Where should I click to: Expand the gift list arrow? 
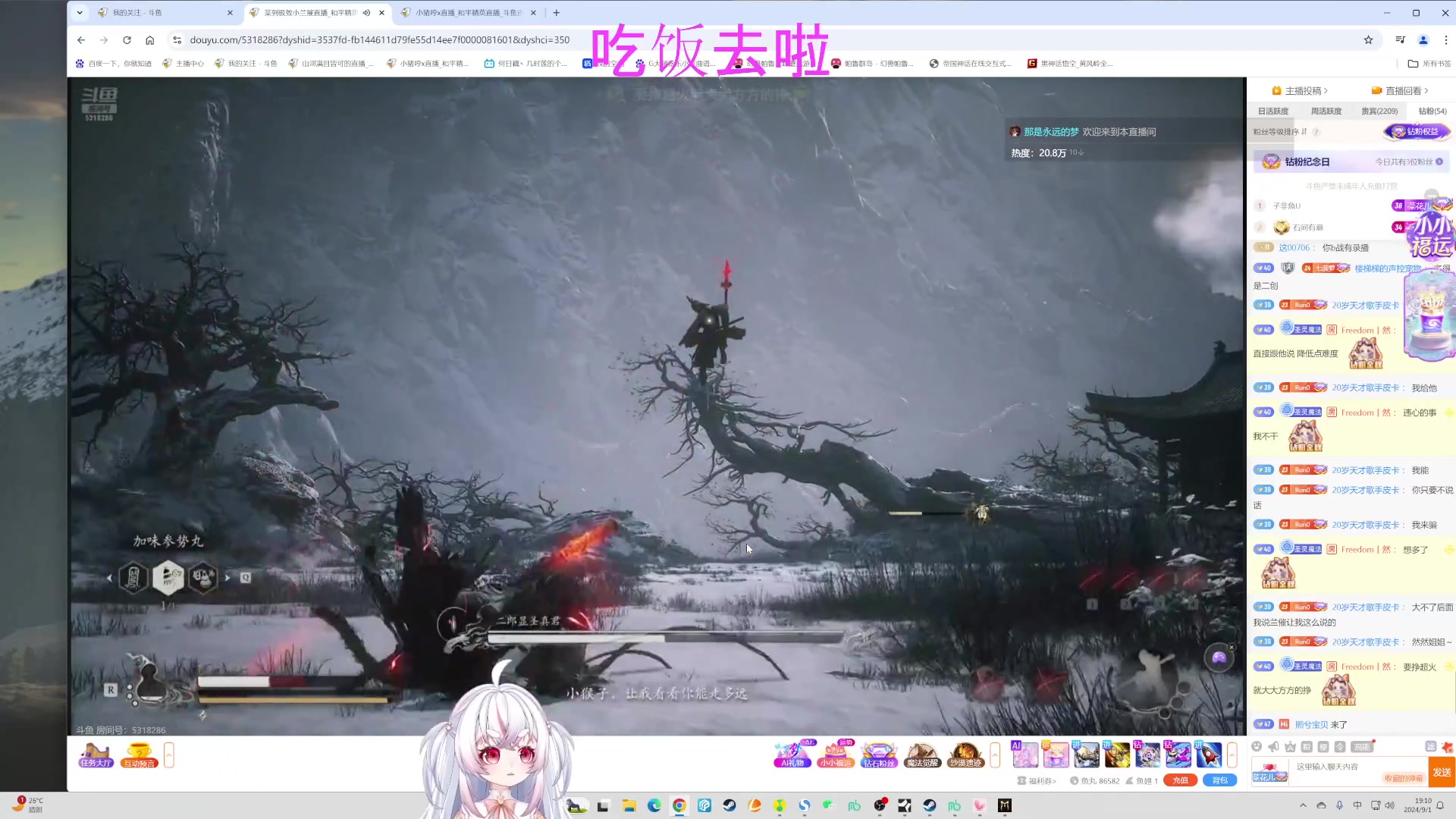tap(1232, 755)
